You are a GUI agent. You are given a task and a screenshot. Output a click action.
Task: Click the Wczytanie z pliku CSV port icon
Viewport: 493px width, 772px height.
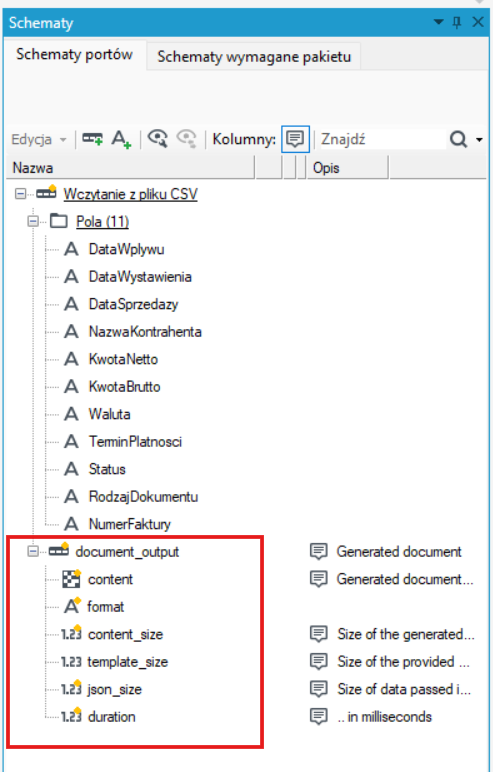[x=46, y=193]
